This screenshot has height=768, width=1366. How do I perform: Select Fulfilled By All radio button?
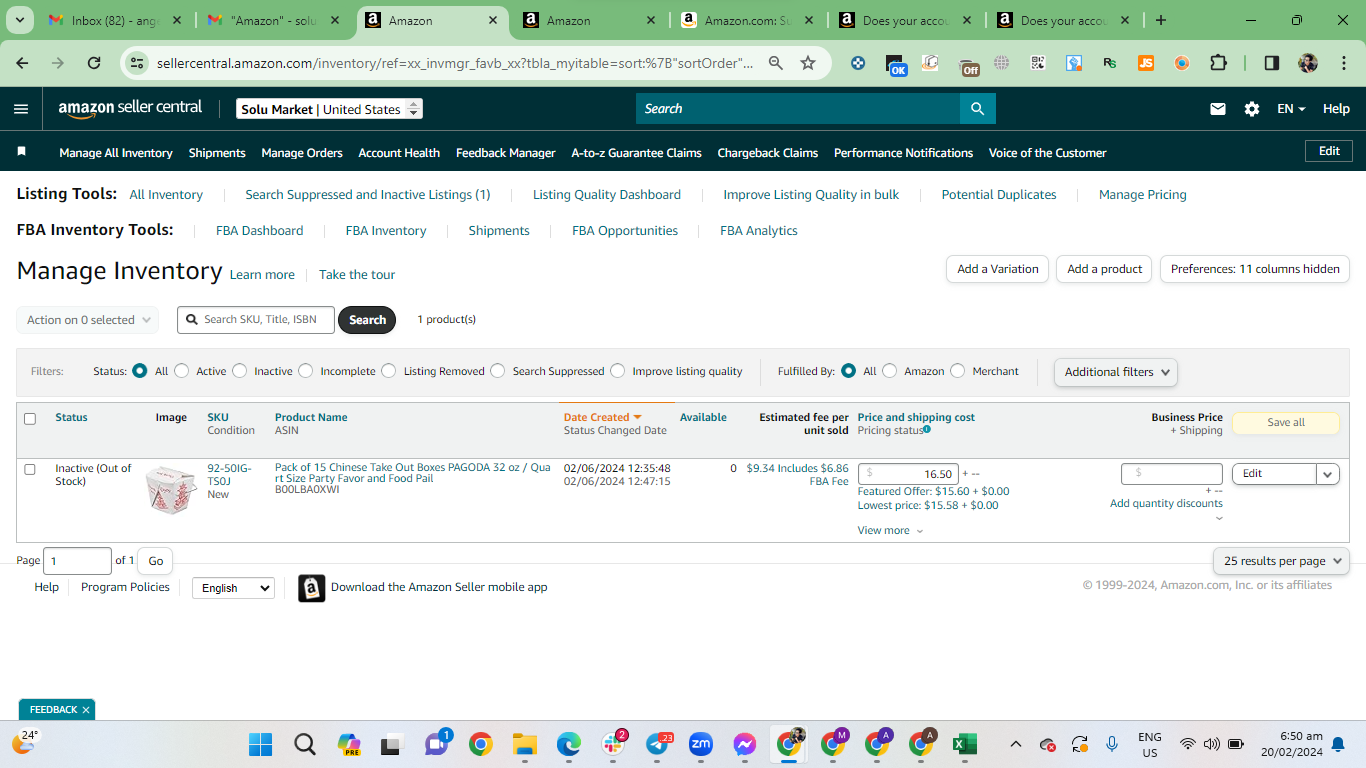(849, 371)
